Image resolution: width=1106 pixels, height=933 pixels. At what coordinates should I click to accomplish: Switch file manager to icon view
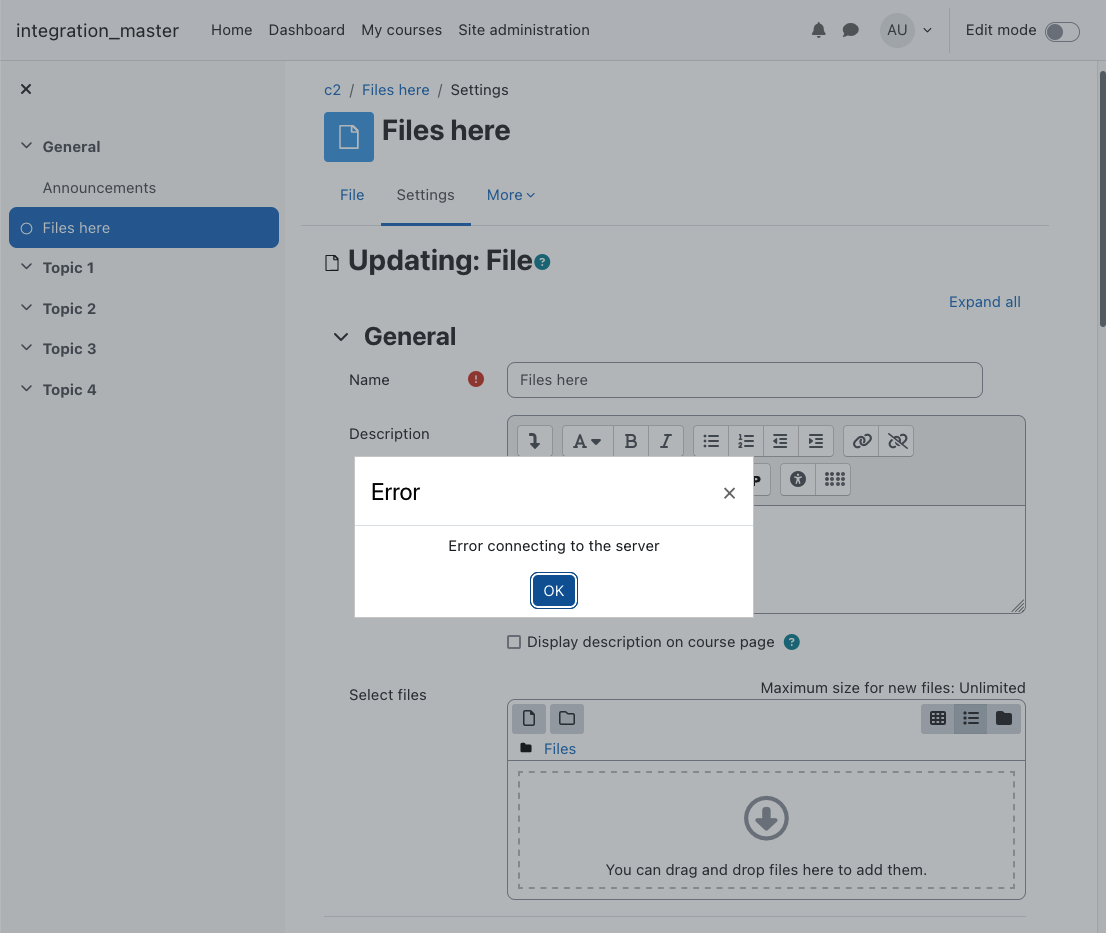pyautogui.click(x=937, y=719)
